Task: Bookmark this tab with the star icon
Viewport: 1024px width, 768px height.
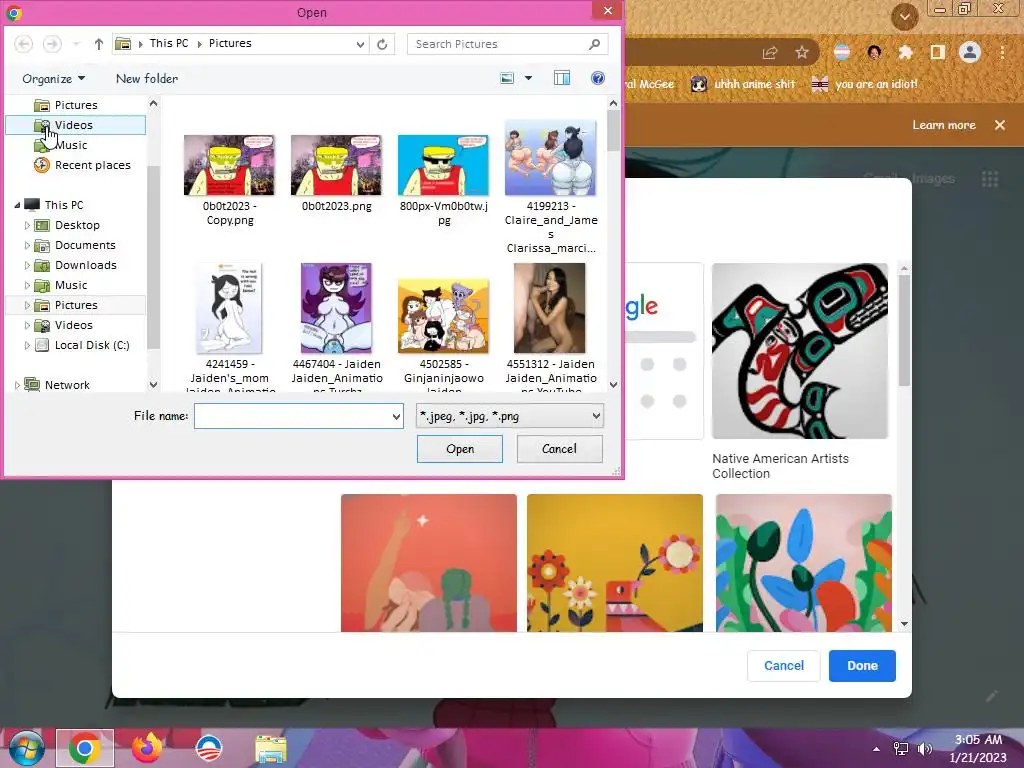Action: [x=802, y=53]
